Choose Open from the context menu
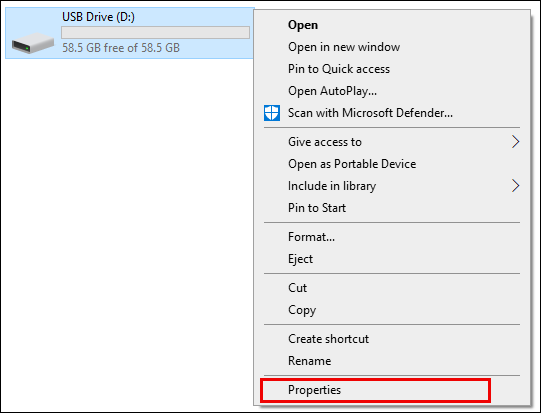 point(392,25)
